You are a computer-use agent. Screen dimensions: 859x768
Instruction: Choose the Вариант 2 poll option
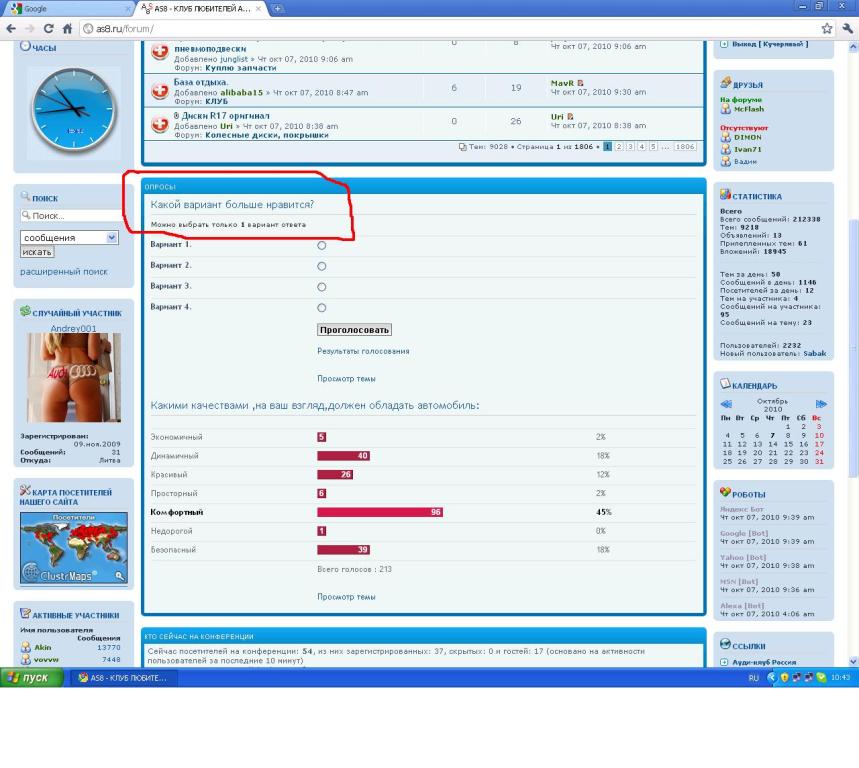click(x=321, y=266)
